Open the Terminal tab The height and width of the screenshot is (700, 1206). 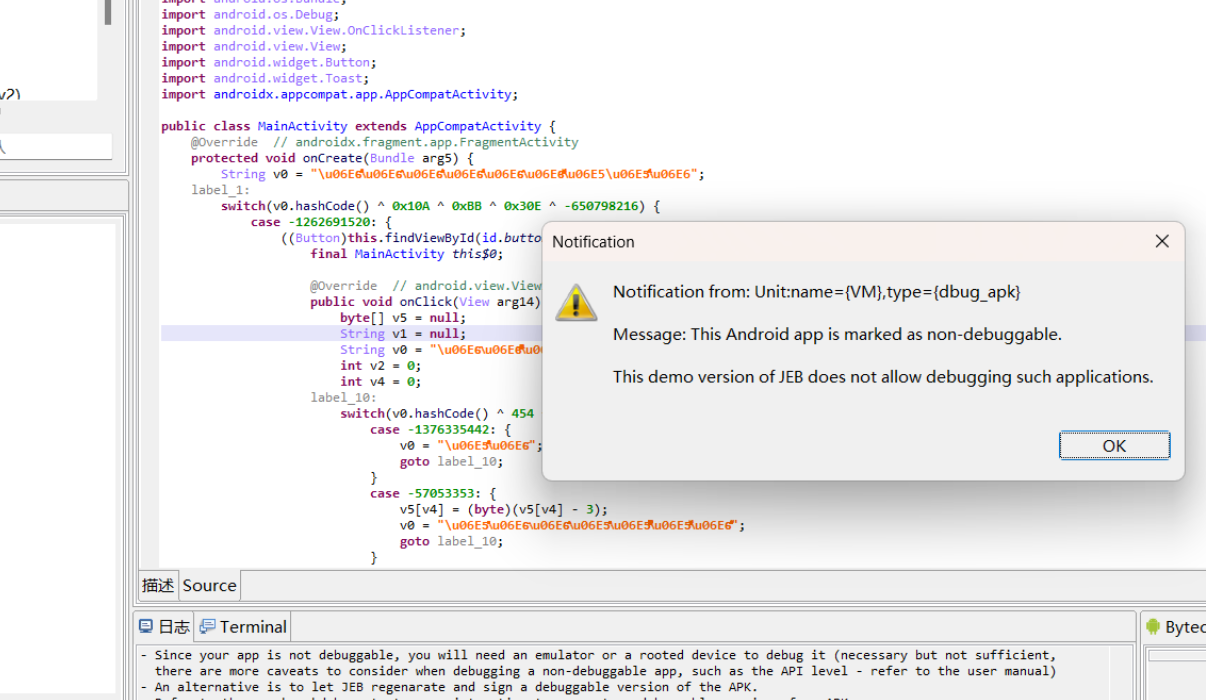pos(244,627)
